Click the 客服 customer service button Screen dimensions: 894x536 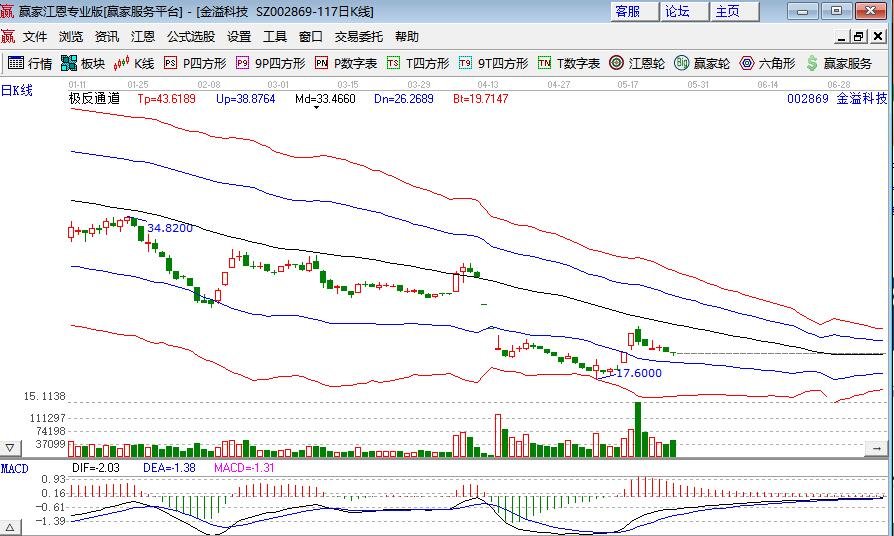[x=635, y=11]
